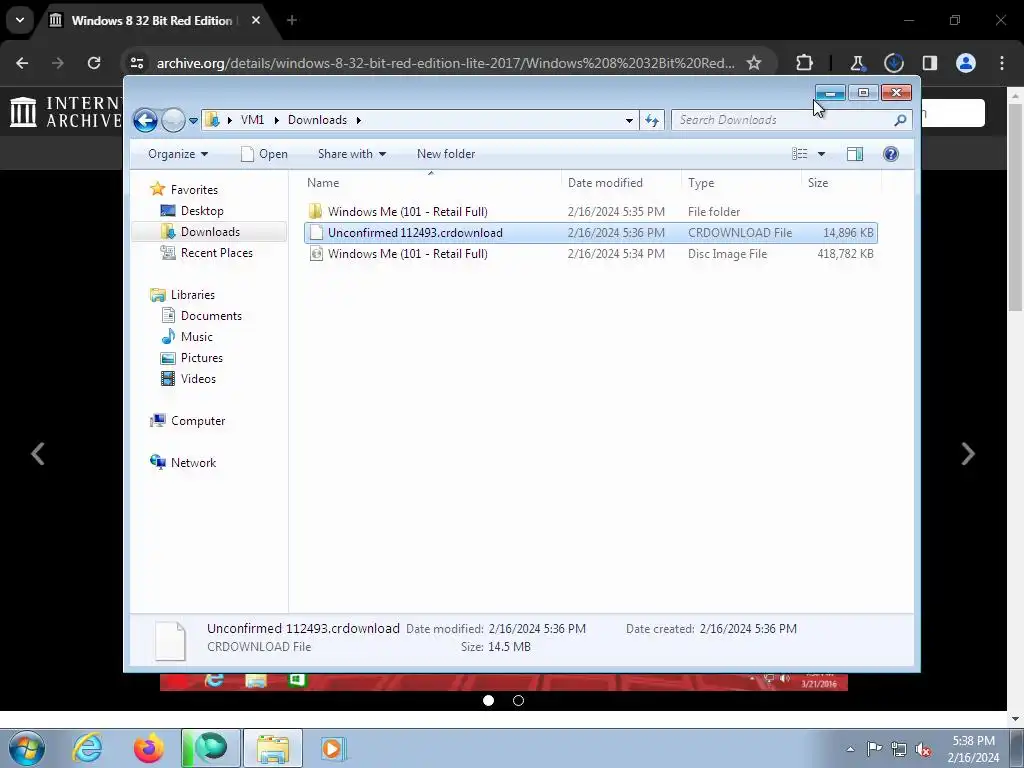1024x768 pixels.
Task: Launch Internet Explorer from the taskbar
Action: point(88,748)
